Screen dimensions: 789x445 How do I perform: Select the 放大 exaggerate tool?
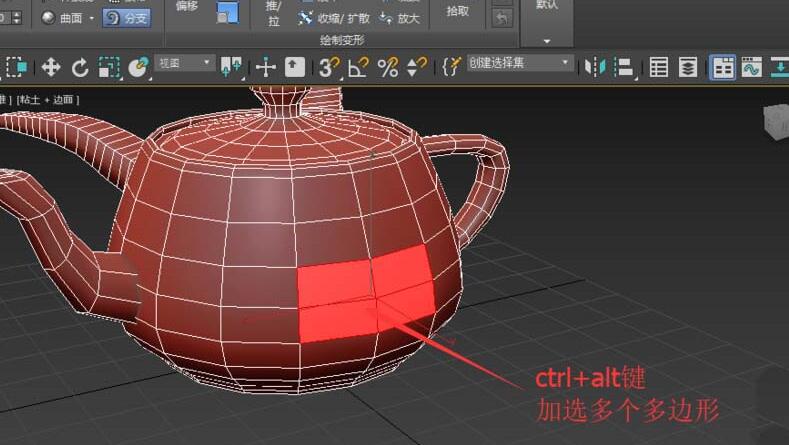pyautogui.click(x=400, y=19)
